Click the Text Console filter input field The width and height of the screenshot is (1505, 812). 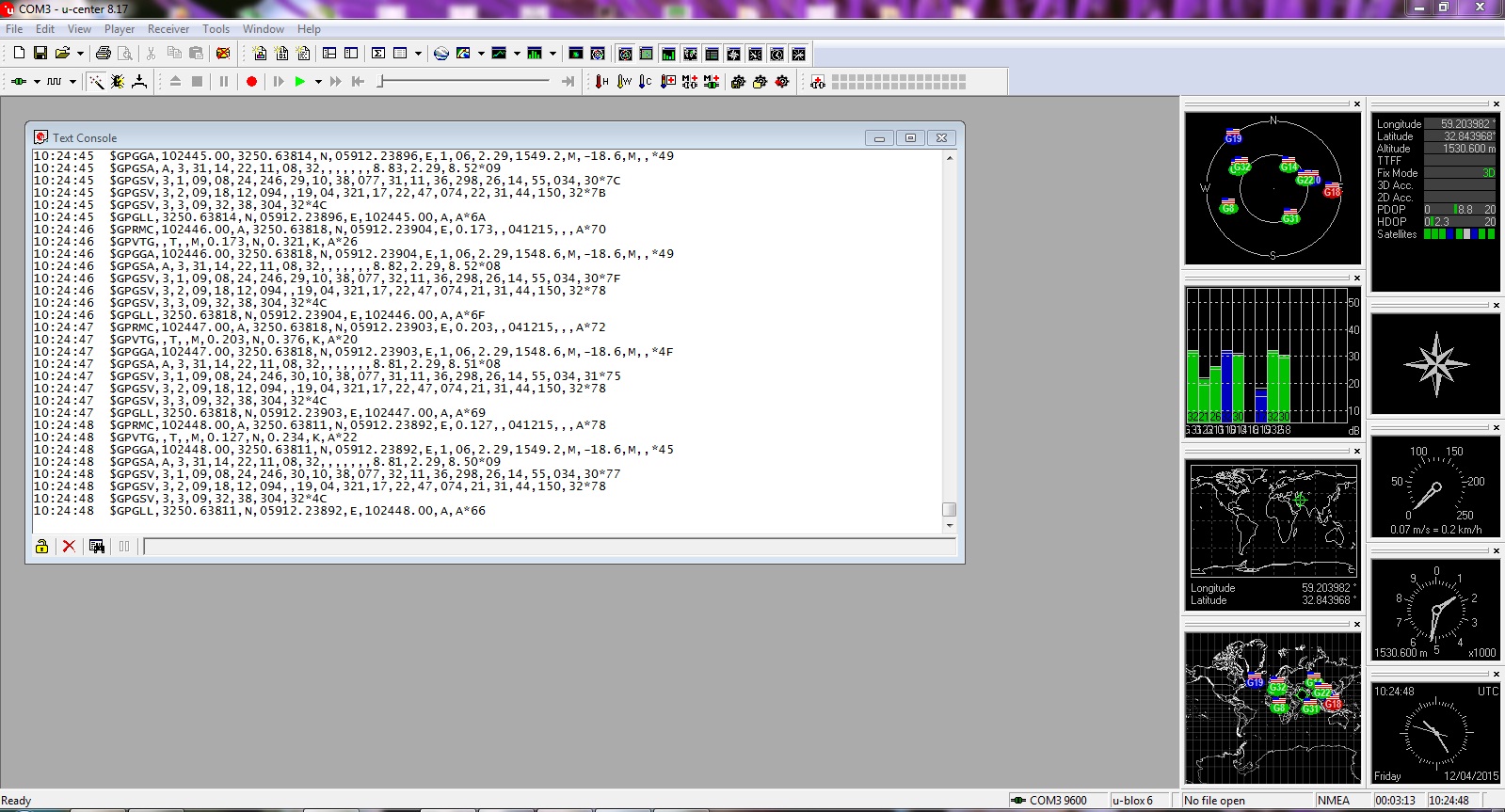(550, 547)
